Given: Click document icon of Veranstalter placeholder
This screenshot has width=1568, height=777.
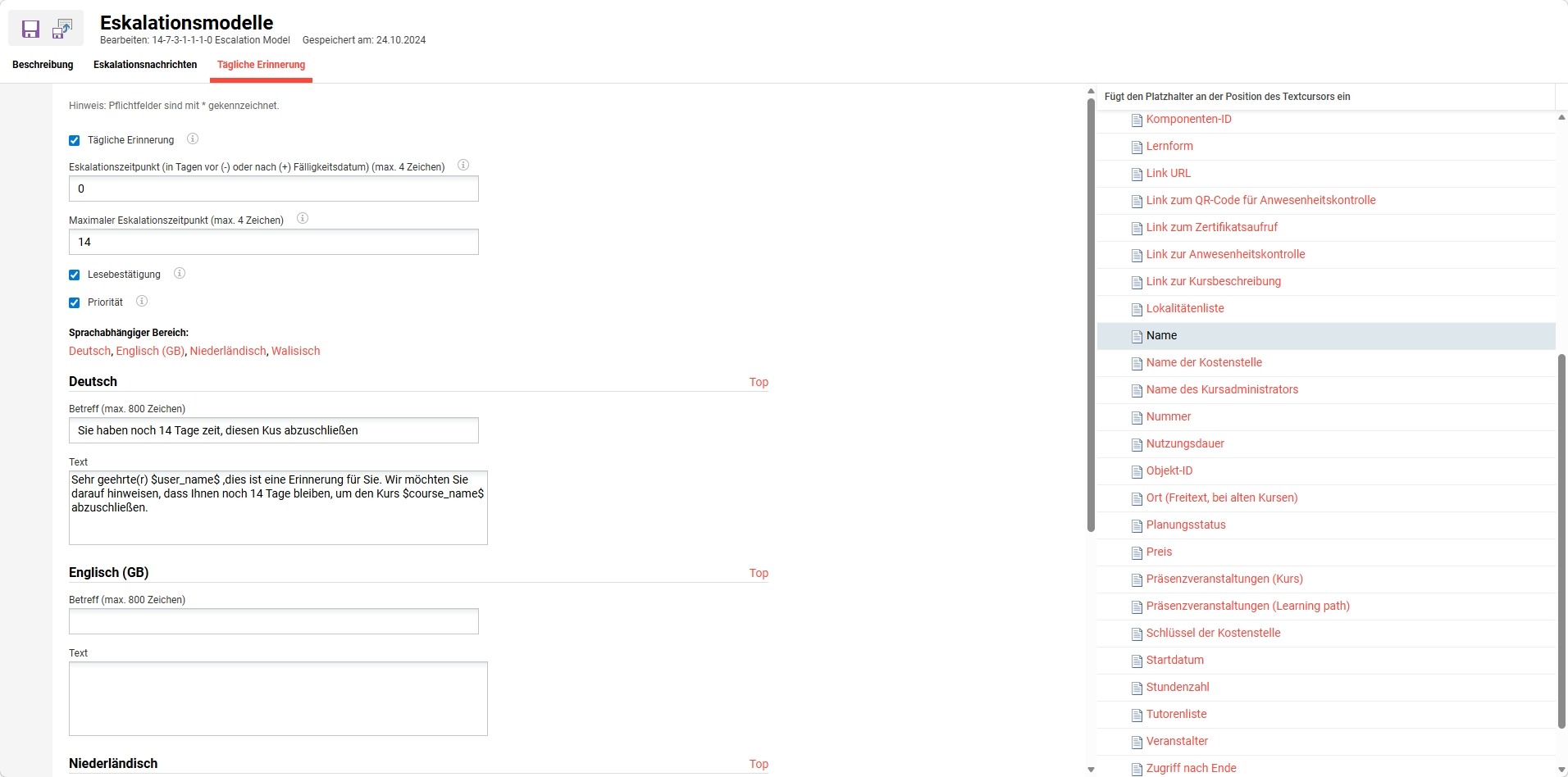Looking at the screenshot, I should (x=1137, y=743).
